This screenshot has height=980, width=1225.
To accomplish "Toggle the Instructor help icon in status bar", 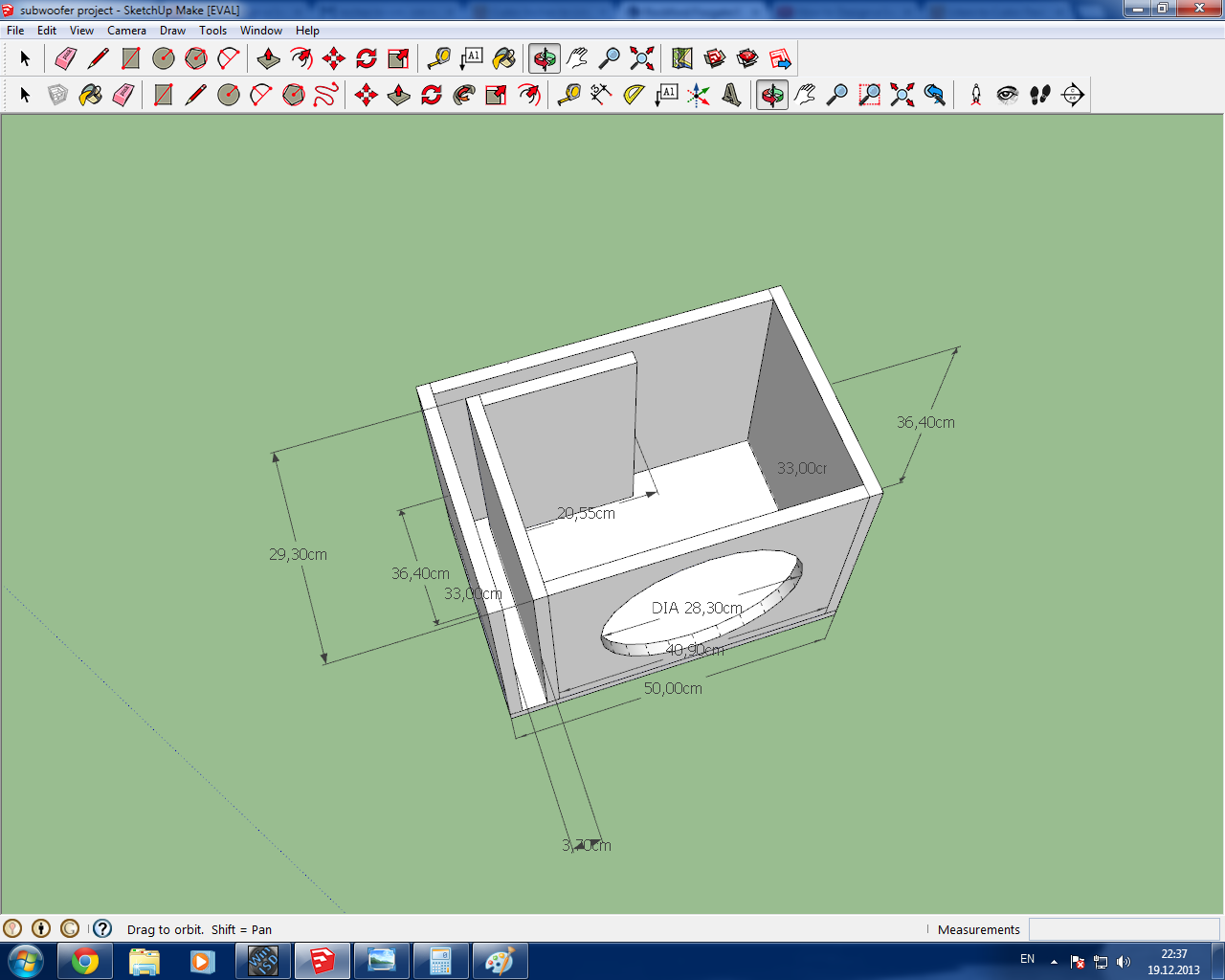I will pyautogui.click(x=102, y=928).
